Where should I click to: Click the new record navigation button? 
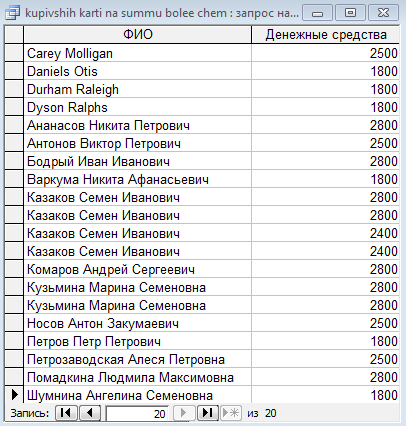pyautogui.click(x=231, y=413)
